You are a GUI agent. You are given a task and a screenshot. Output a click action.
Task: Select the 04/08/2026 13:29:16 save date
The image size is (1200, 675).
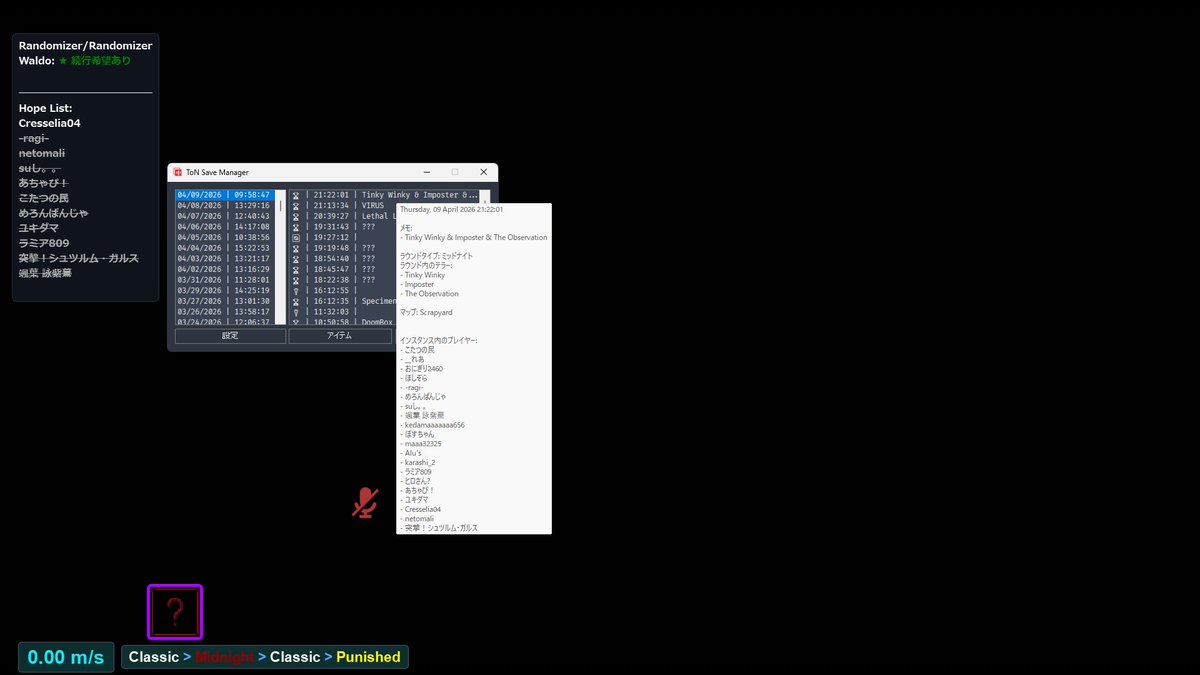[224, 206]
